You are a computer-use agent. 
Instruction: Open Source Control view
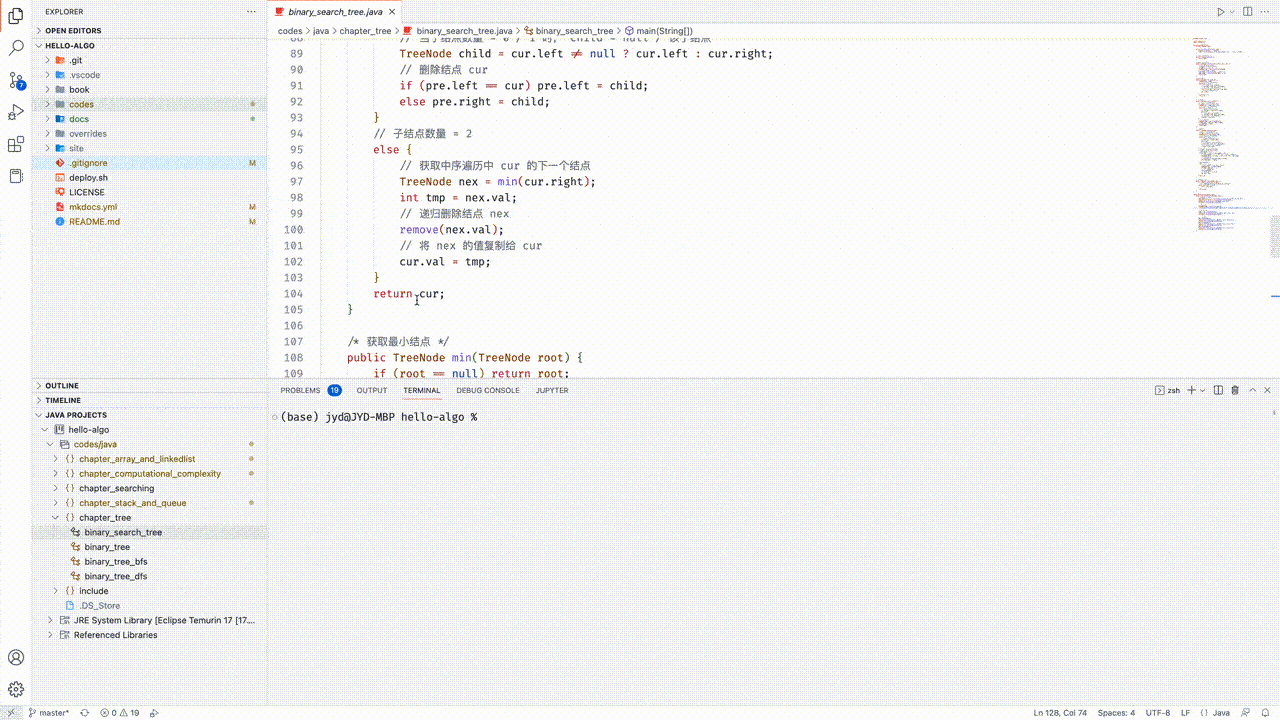coord(15,79)
